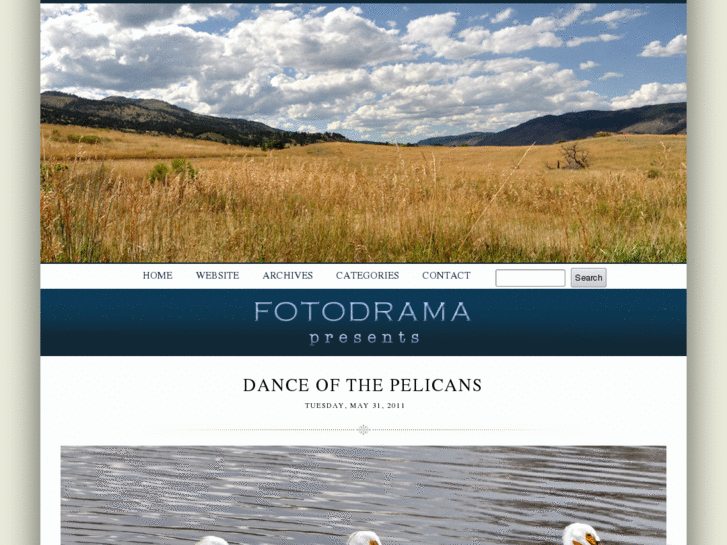
Task: Click the dark blue bar above the header photo
Action: 364,1
